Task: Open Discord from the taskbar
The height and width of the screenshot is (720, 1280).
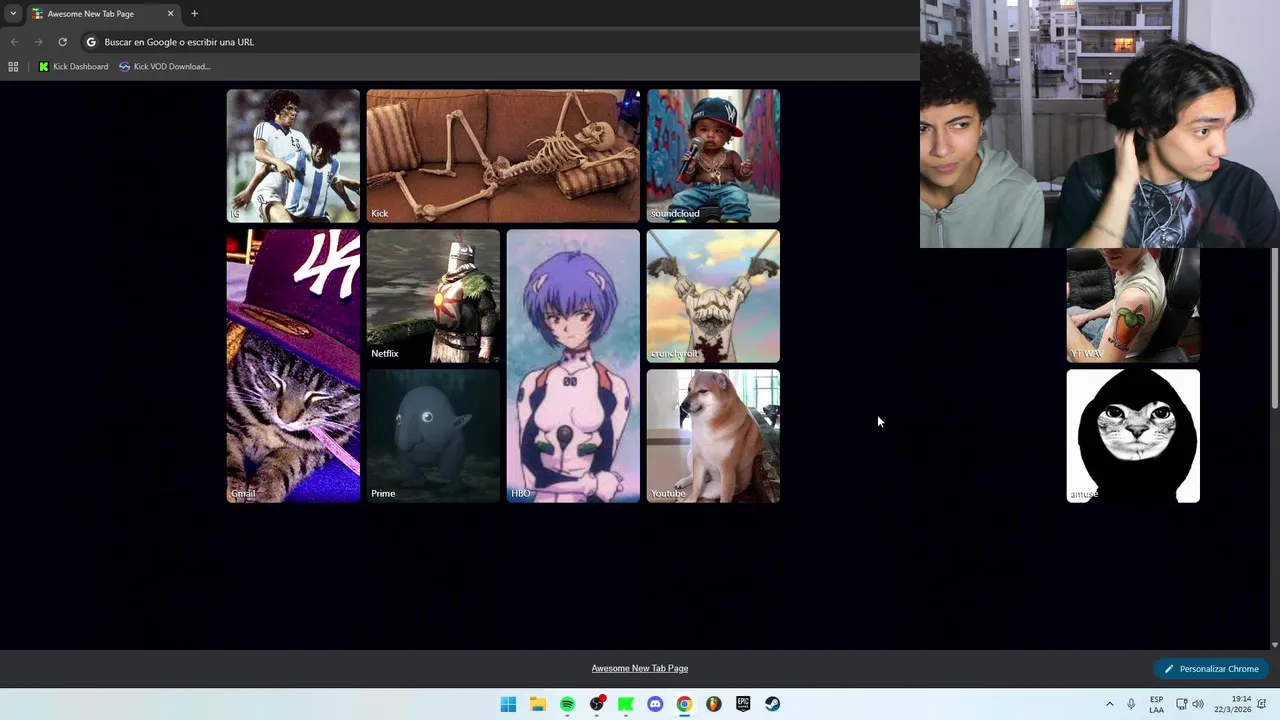Action: coord(655,704)
